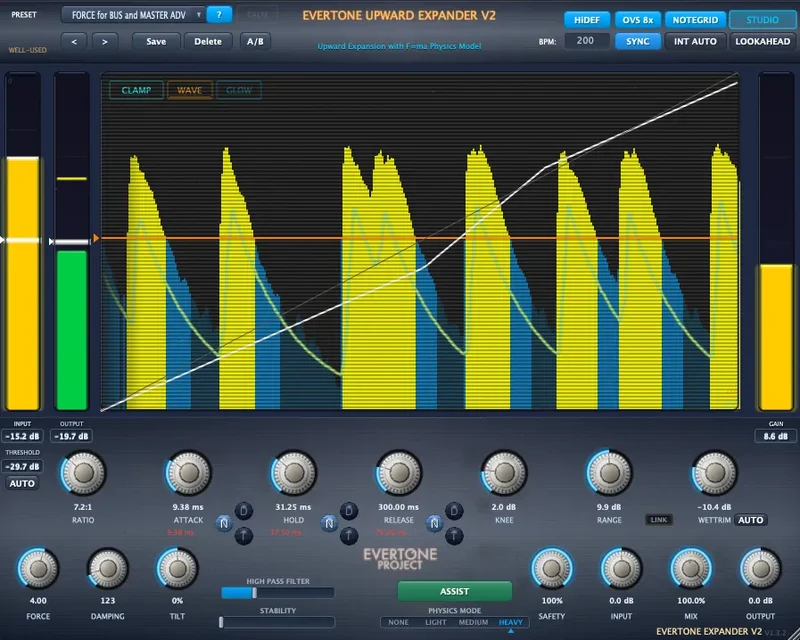Click the TILT knob

(x=177, y=569)
